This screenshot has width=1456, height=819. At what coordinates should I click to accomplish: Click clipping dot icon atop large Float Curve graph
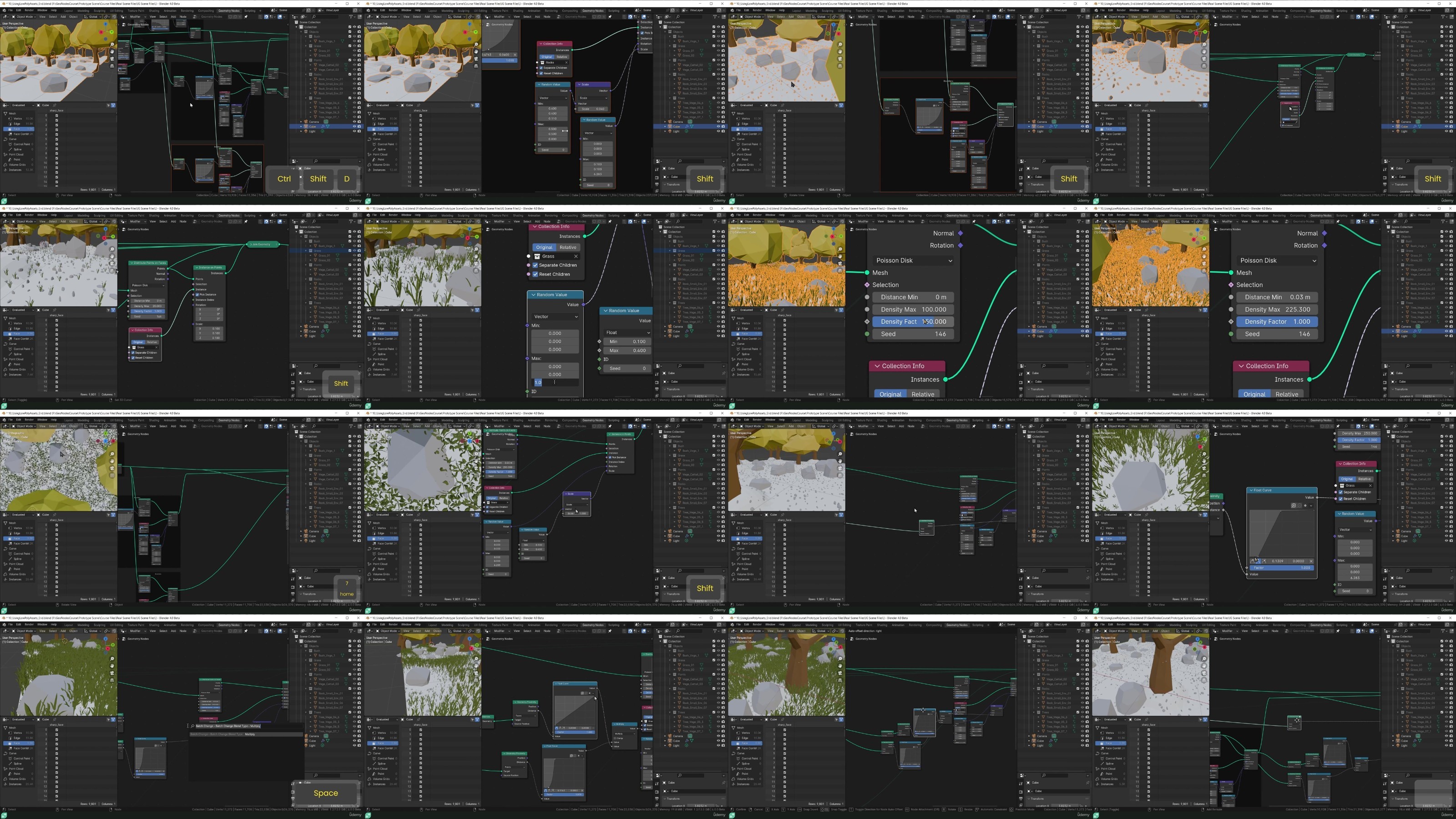1306,506
